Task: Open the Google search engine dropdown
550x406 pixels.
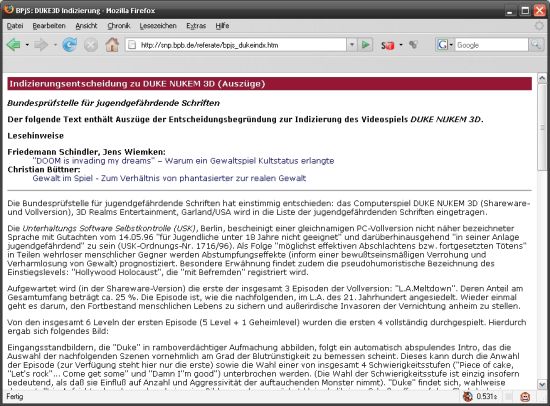Action: (x=444, y=45)
